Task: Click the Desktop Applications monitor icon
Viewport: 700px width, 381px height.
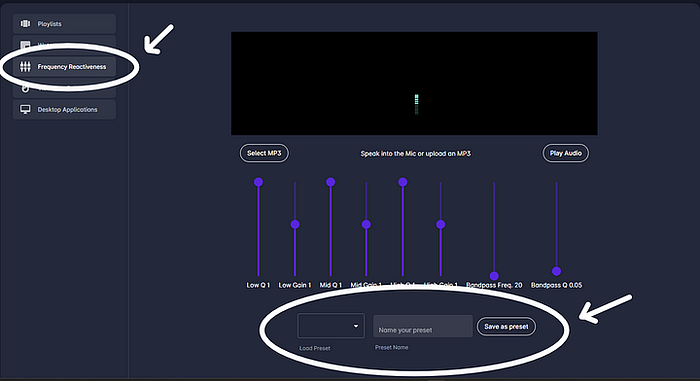Action: point(25,109)
